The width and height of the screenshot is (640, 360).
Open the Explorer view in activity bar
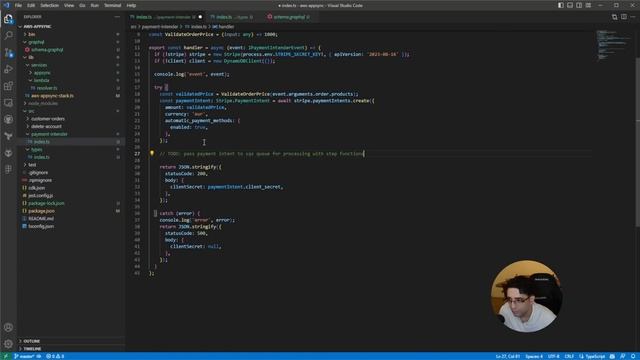[x=8, y=19]
